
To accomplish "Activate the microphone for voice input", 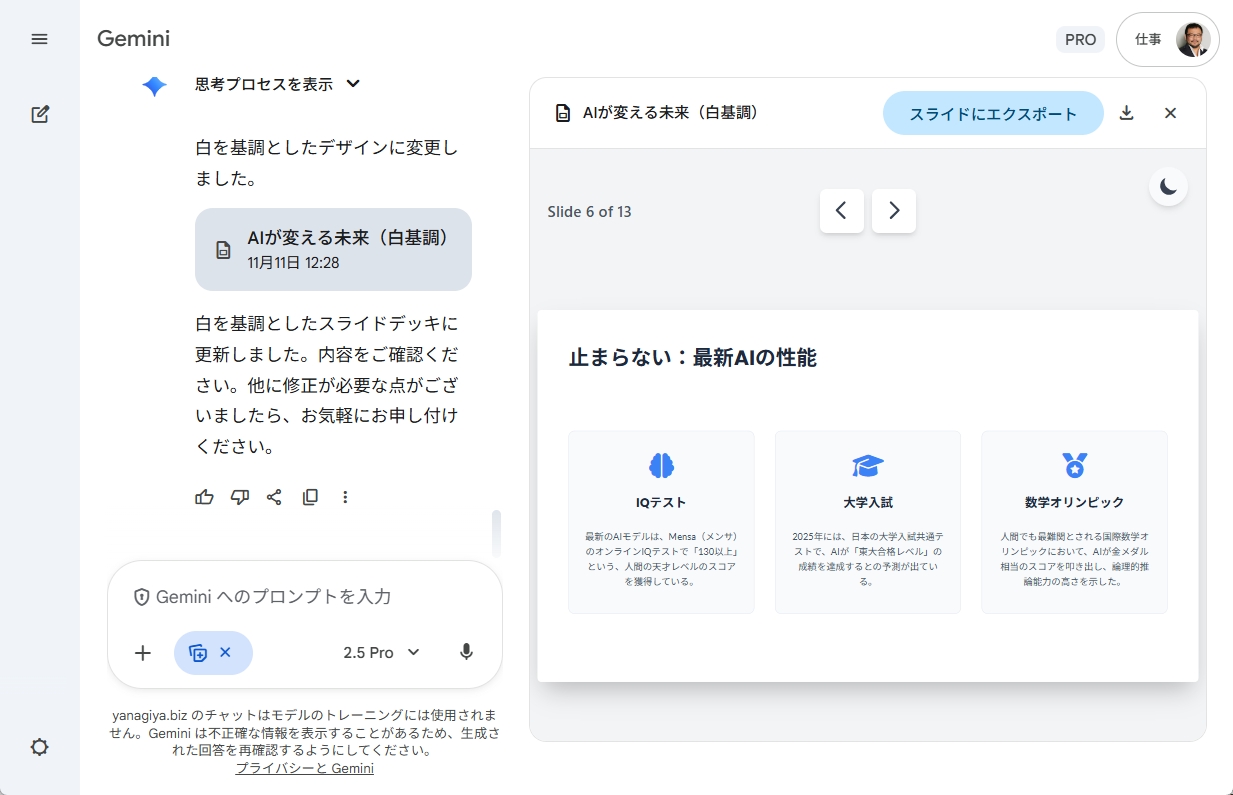I will click(465, 652).
